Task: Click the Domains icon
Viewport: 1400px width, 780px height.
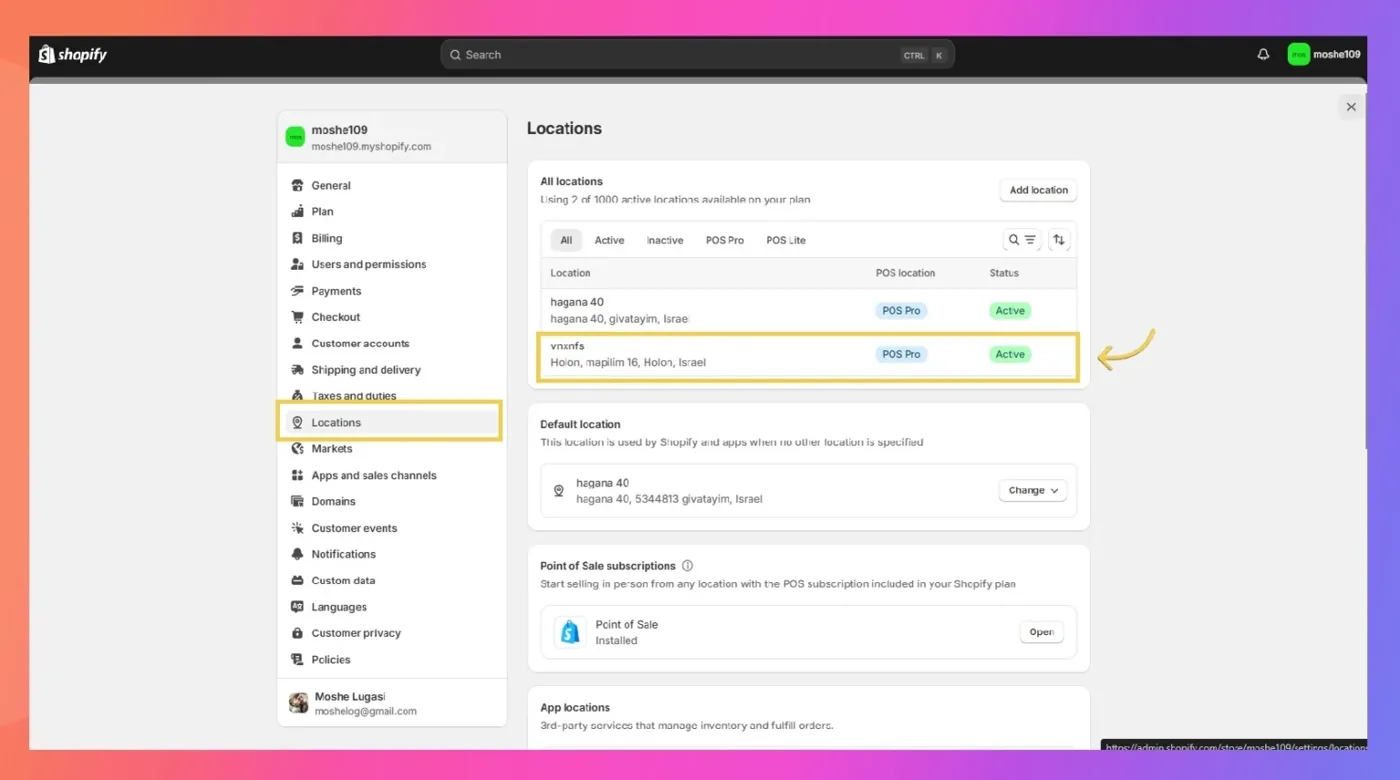Action: point(297,501)
